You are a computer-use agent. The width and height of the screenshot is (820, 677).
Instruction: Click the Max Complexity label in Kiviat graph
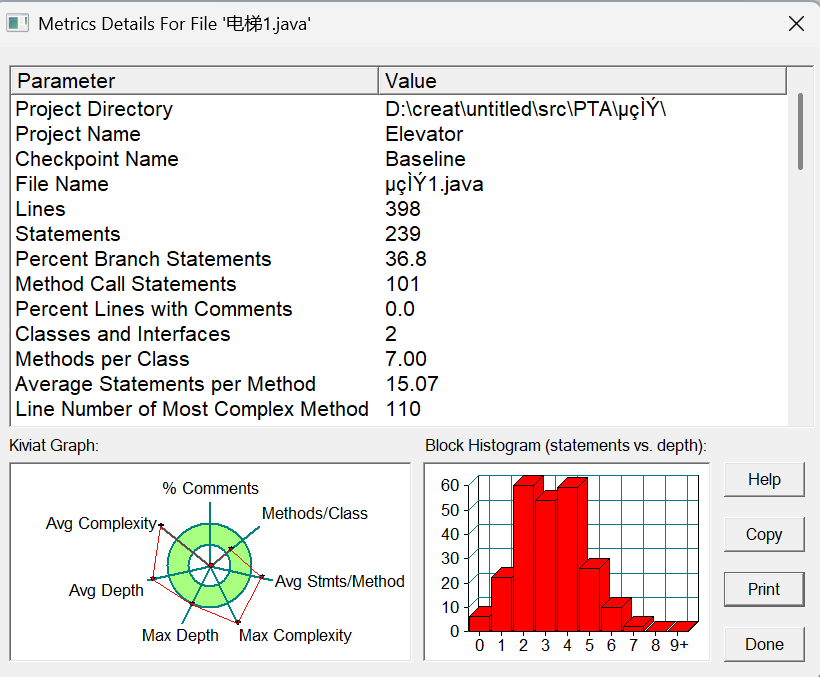click(295, 635)
